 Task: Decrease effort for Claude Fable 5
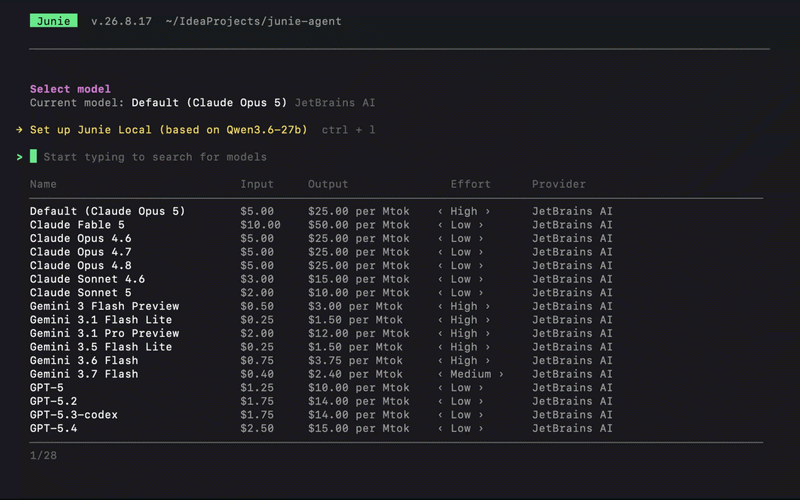click(x=440, y=224)
